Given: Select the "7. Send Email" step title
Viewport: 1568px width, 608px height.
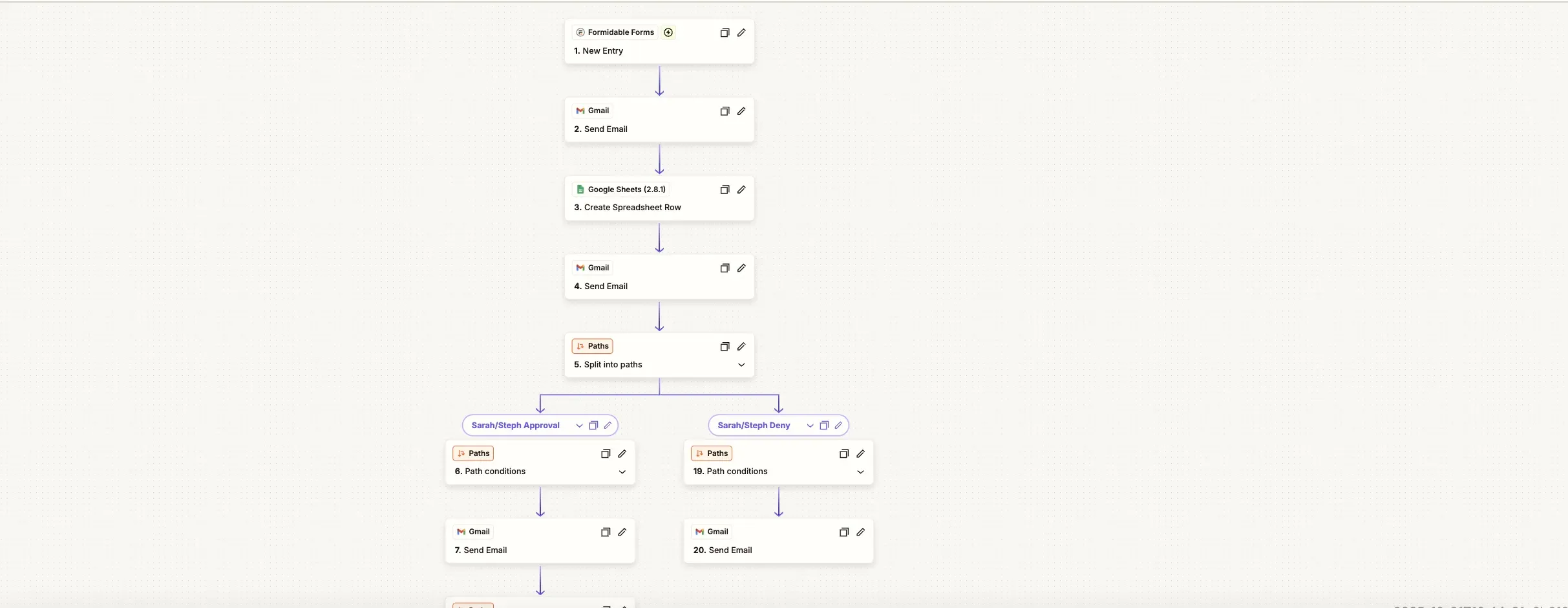Looking at the screenshot, I should click(x=481, y=550).
